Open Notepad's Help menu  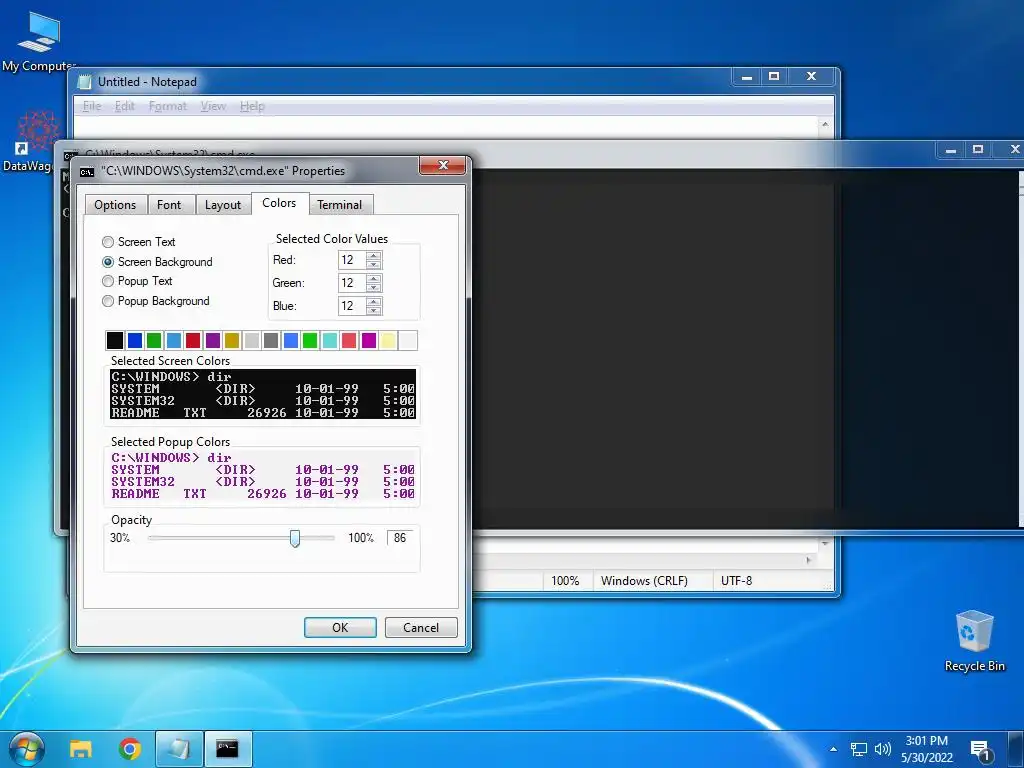[x=251, y=106]
